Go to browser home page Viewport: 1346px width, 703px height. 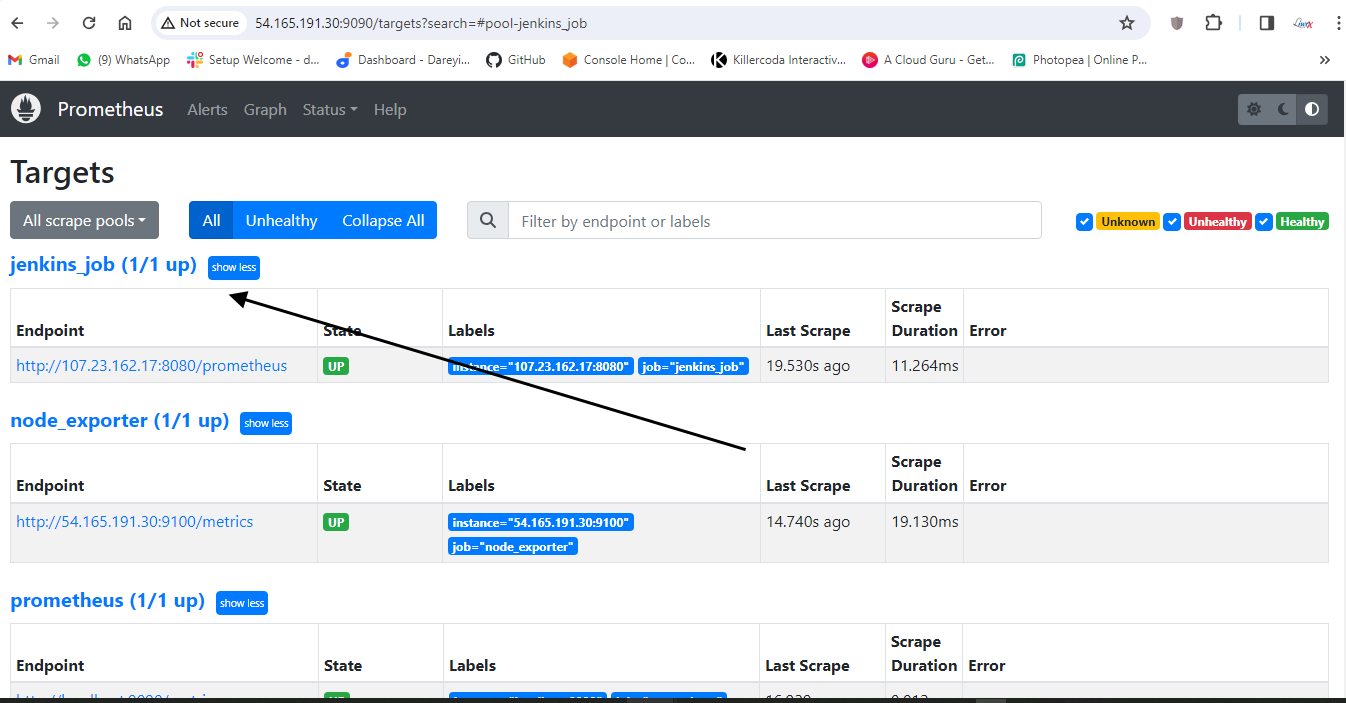(x=125, y=23)
